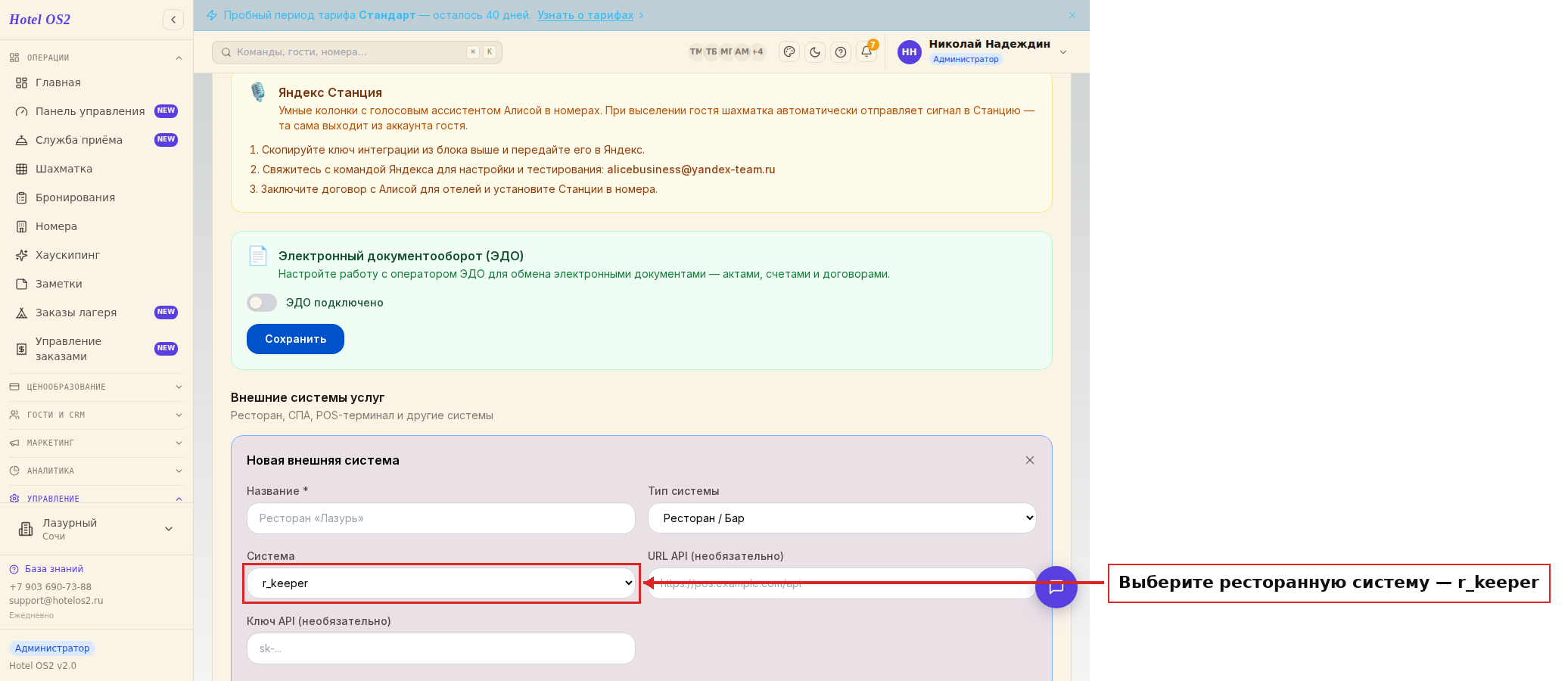Open Бронирования menu item
1568x681 pixels.
(x=96, y=197)
